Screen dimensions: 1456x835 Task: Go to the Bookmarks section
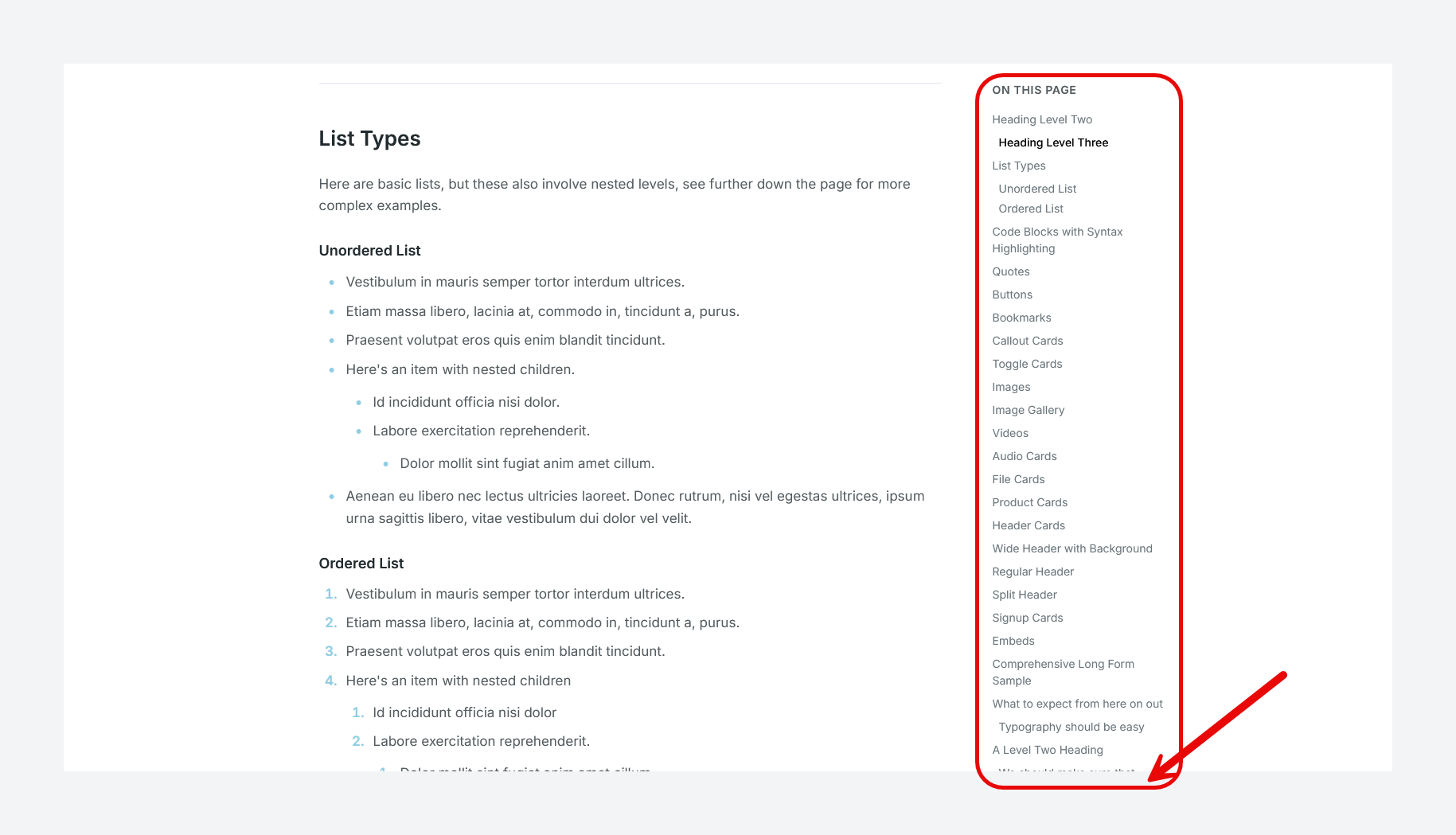[x=1021, y=318]
